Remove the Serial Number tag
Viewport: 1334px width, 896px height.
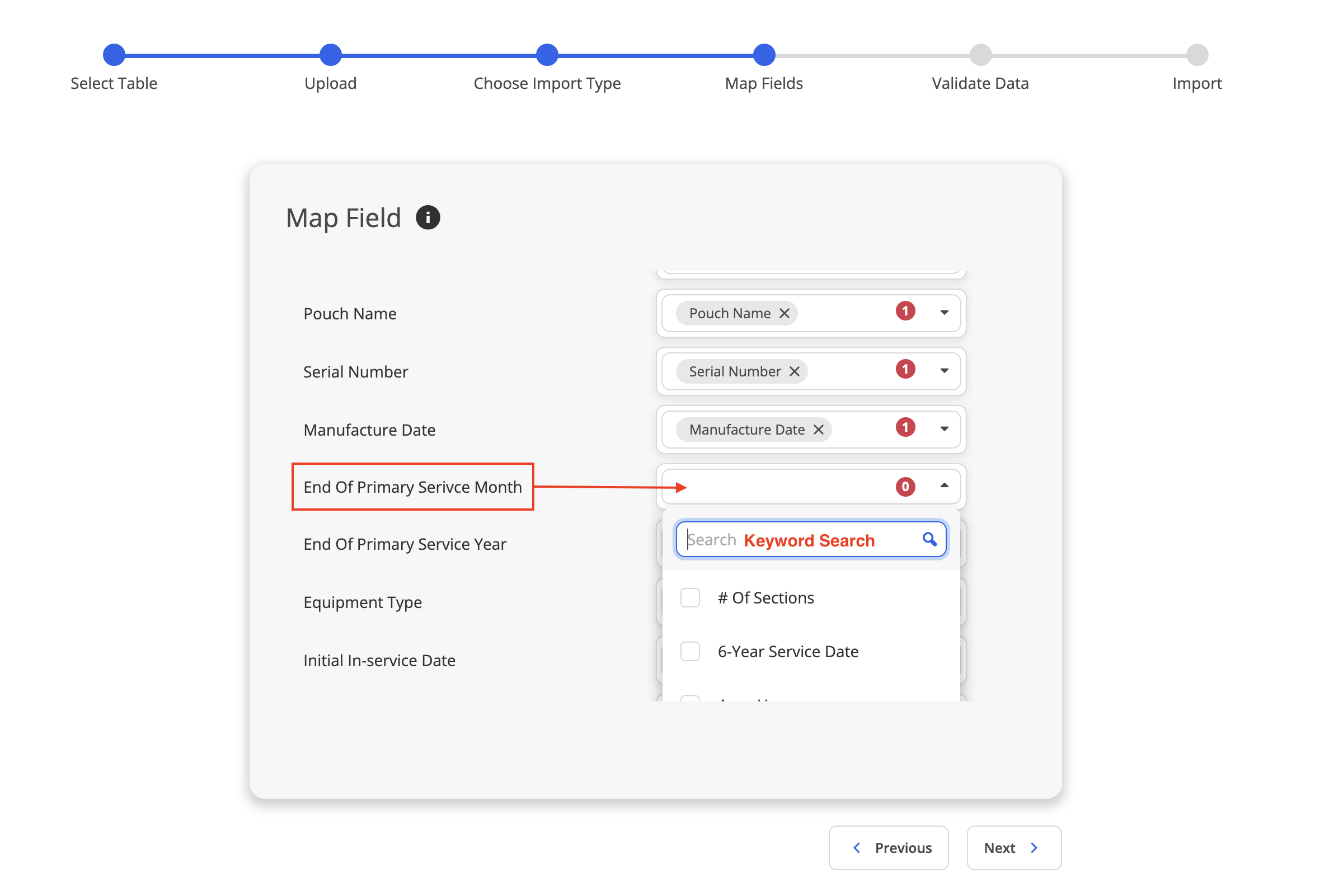(x=795, y=371)
